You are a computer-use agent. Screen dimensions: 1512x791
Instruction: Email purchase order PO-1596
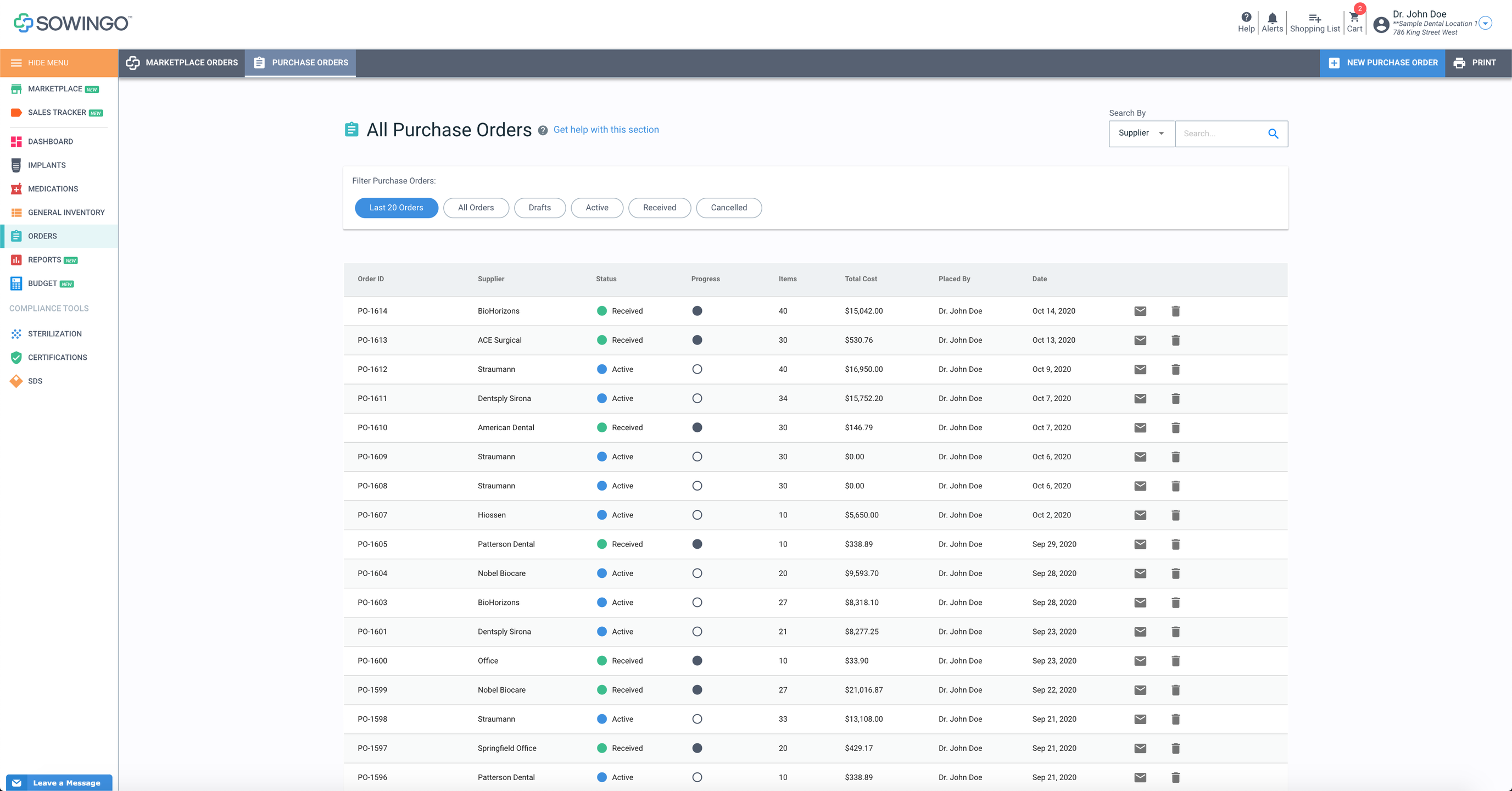1140,777
